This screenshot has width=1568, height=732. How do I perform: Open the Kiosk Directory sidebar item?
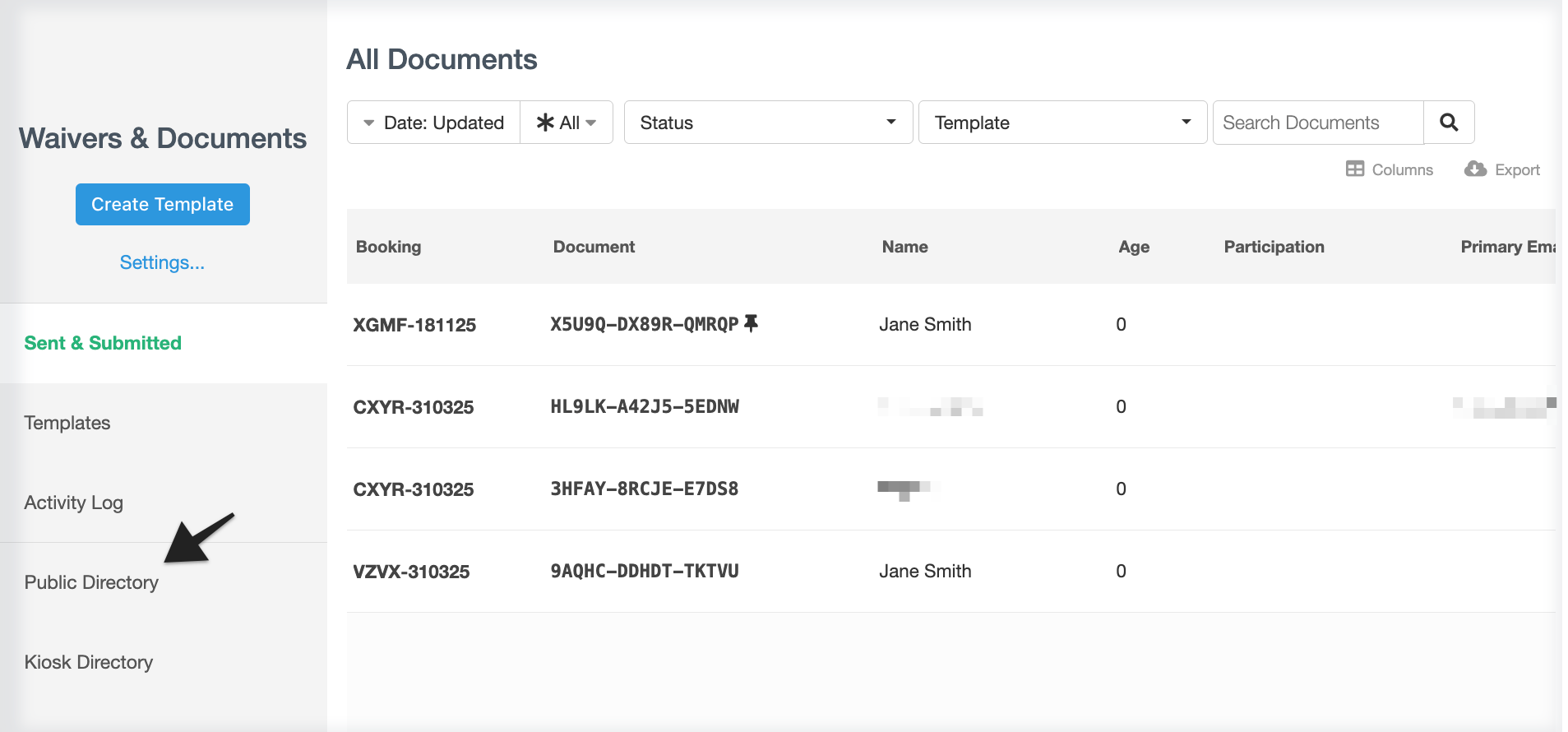click(x=164, y=662)
